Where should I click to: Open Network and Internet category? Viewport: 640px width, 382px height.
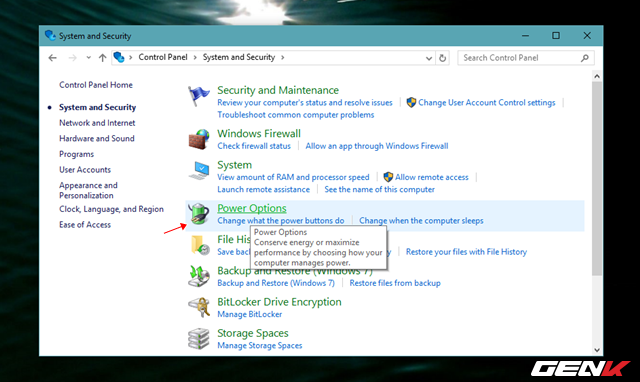coord(97,123)
